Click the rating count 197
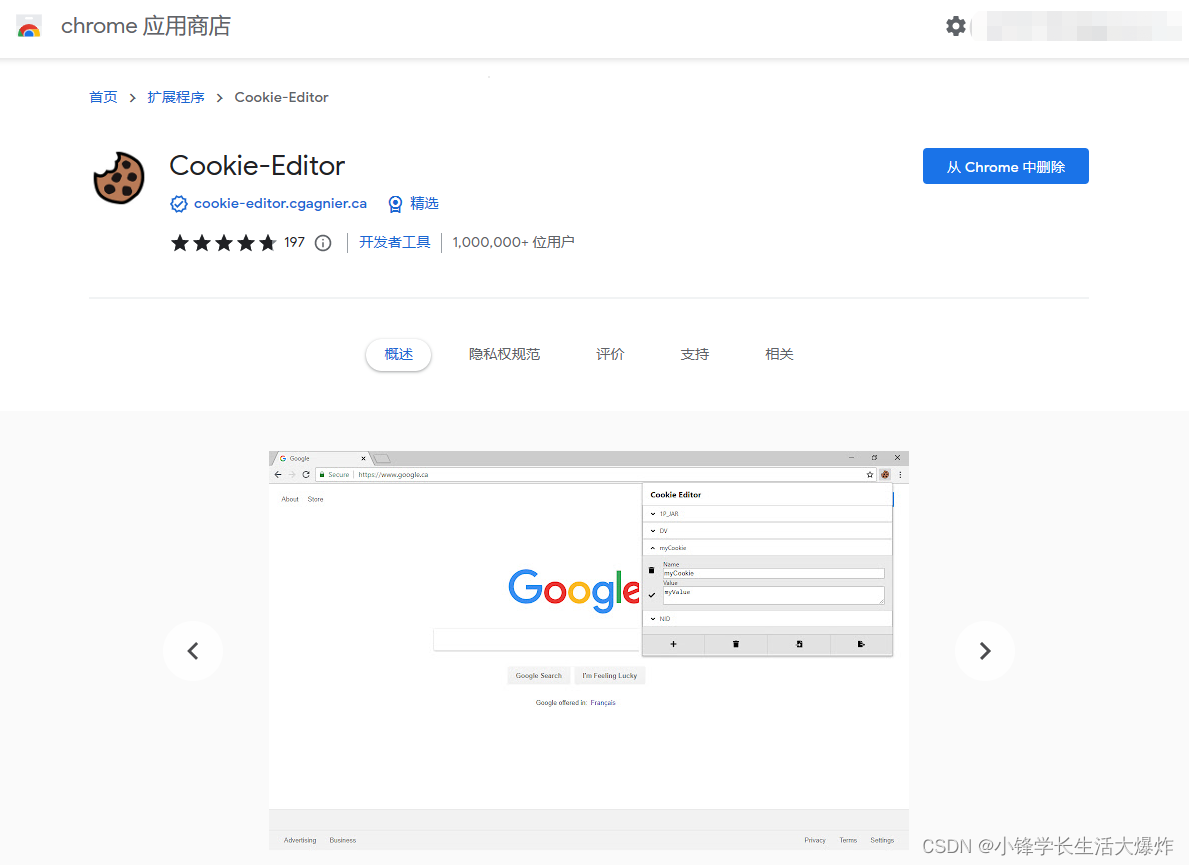Image resolution: width=1189 pixels, height=865 pixels. click(x=294, y=242)
